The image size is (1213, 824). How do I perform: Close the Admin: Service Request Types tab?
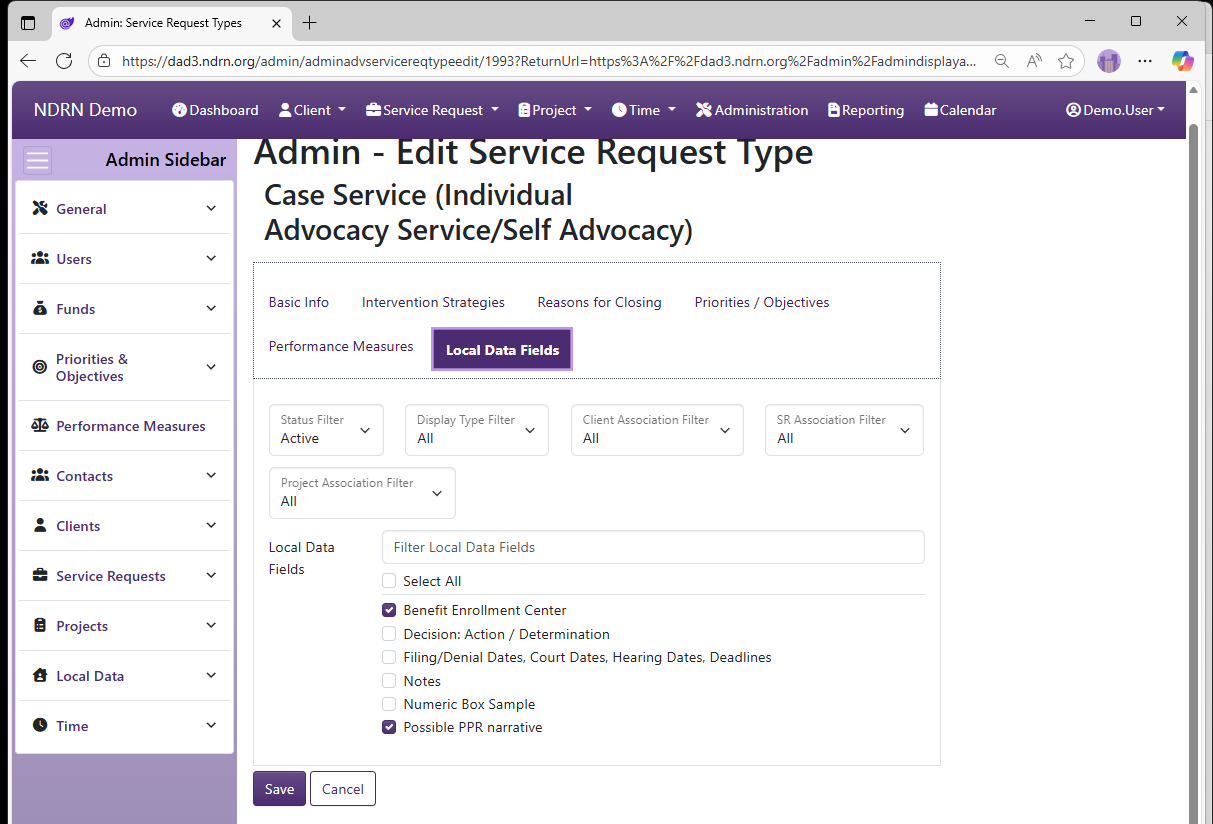276,22
